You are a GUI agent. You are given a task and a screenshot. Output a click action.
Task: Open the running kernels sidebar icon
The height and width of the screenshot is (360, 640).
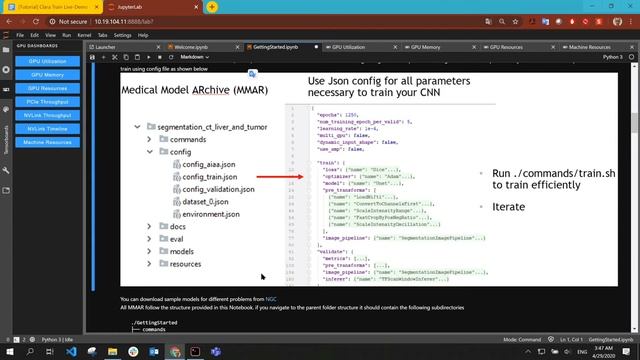click(6, 70)
